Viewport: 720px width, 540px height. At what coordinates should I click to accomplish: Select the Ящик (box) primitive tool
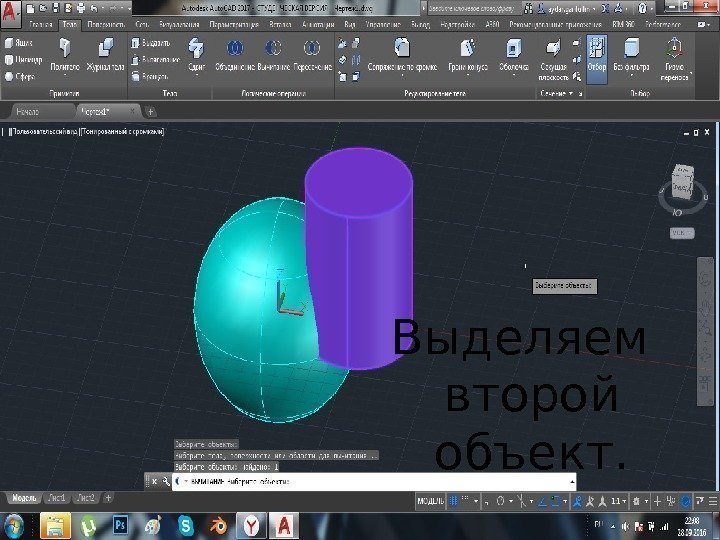point(19,43)
